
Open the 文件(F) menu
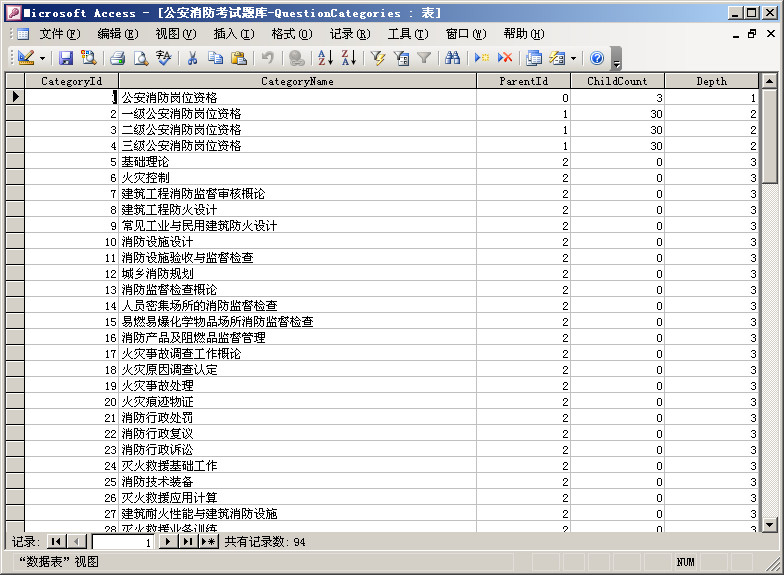[x=60, y=34]
